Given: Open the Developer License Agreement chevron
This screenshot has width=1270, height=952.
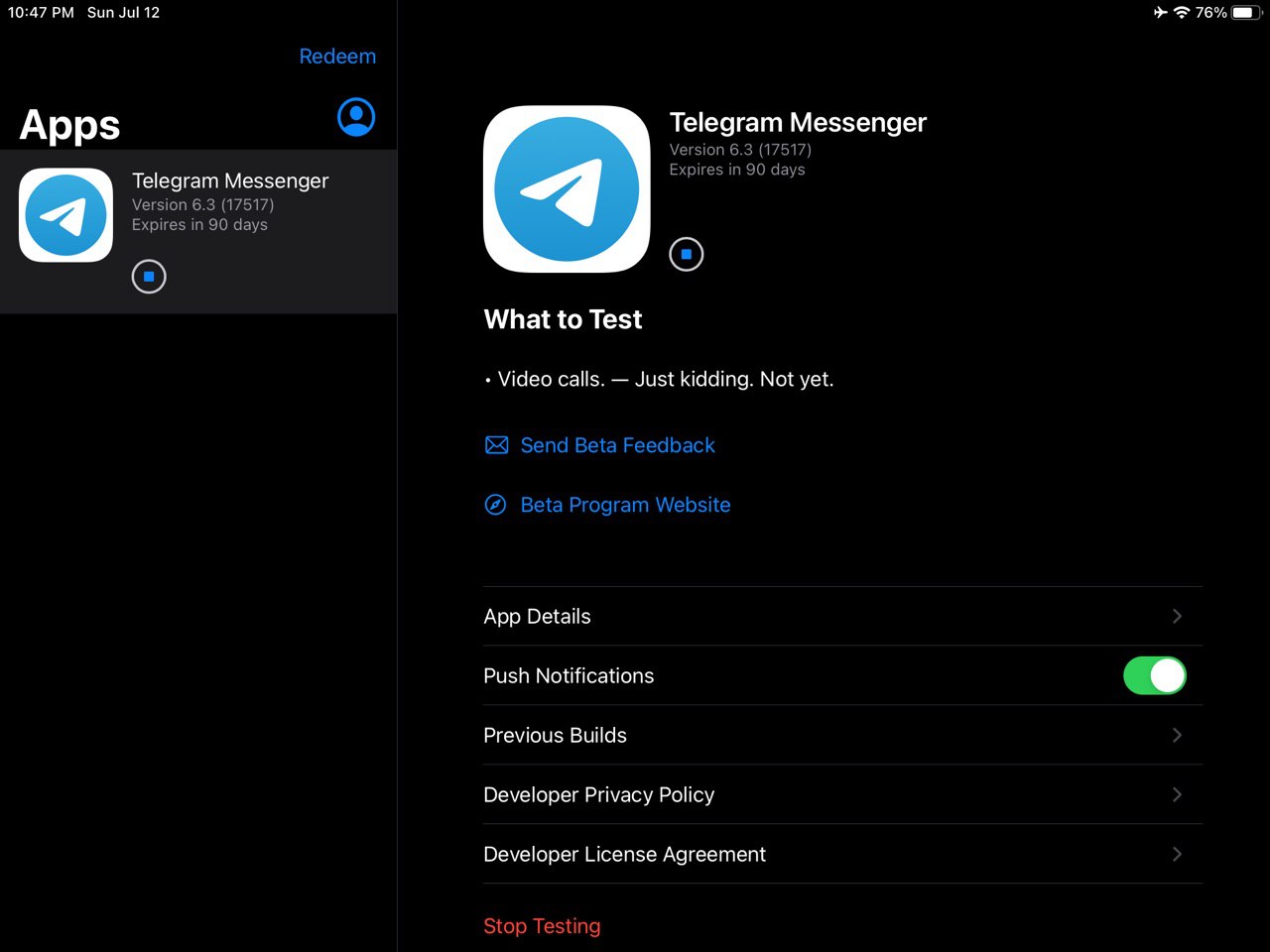Looking at the screenshot, I should point(1177,854).
